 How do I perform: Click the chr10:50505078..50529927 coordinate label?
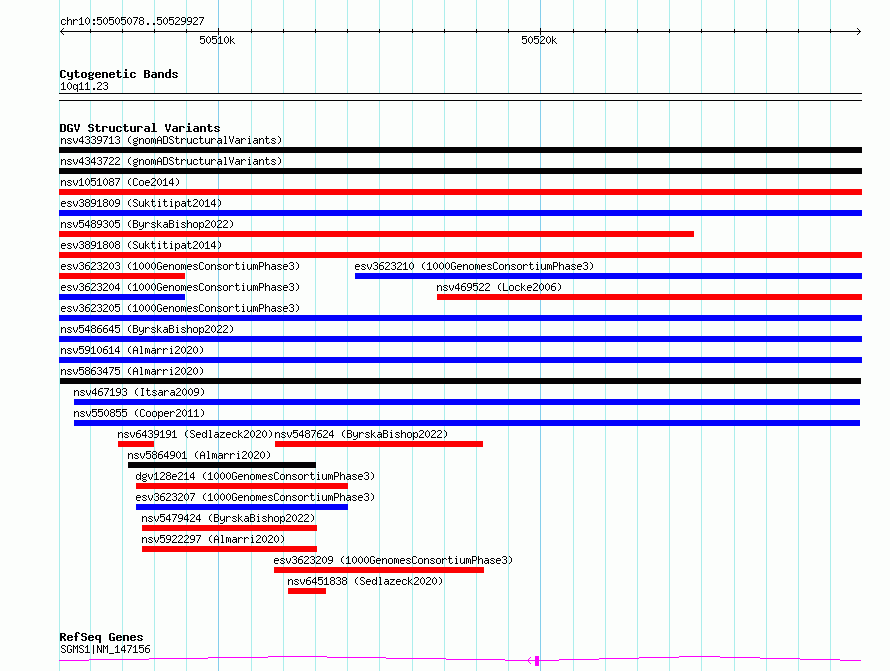pos(132,21)
